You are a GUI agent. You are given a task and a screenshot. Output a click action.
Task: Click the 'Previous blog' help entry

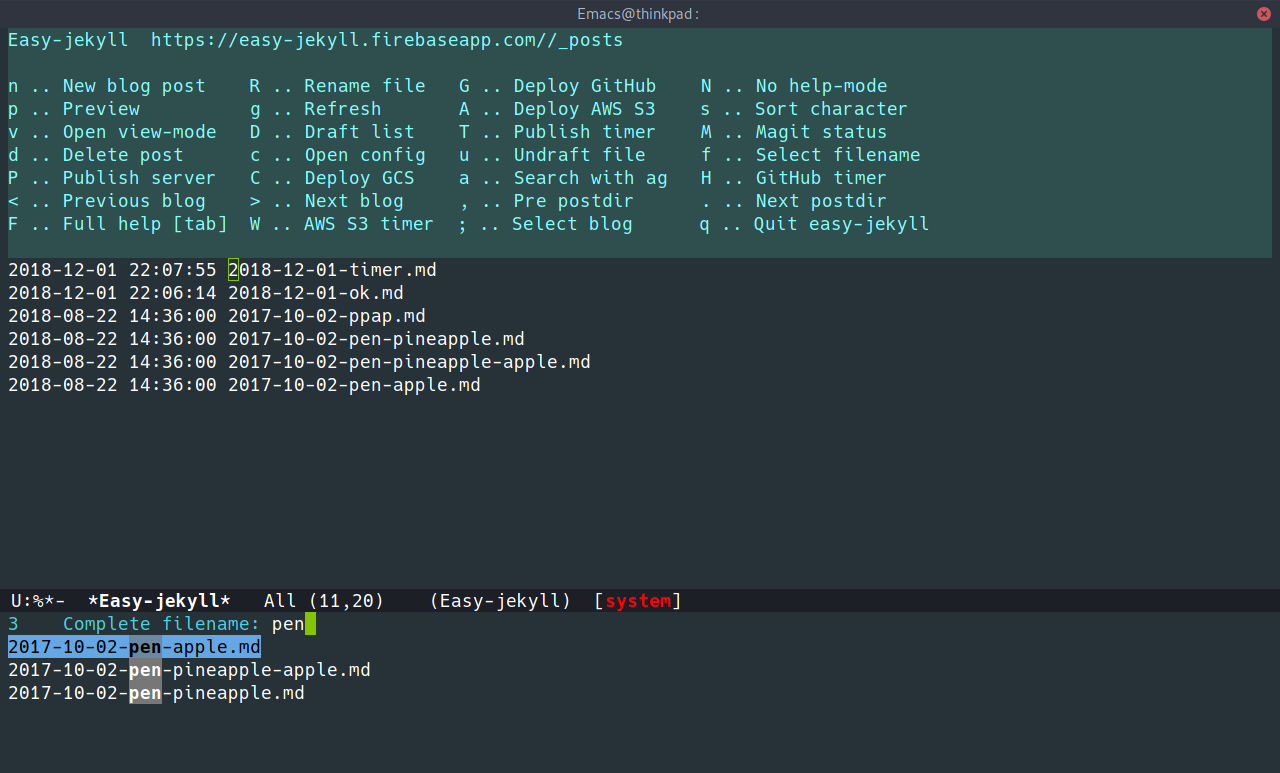click(x=107, y=201)
